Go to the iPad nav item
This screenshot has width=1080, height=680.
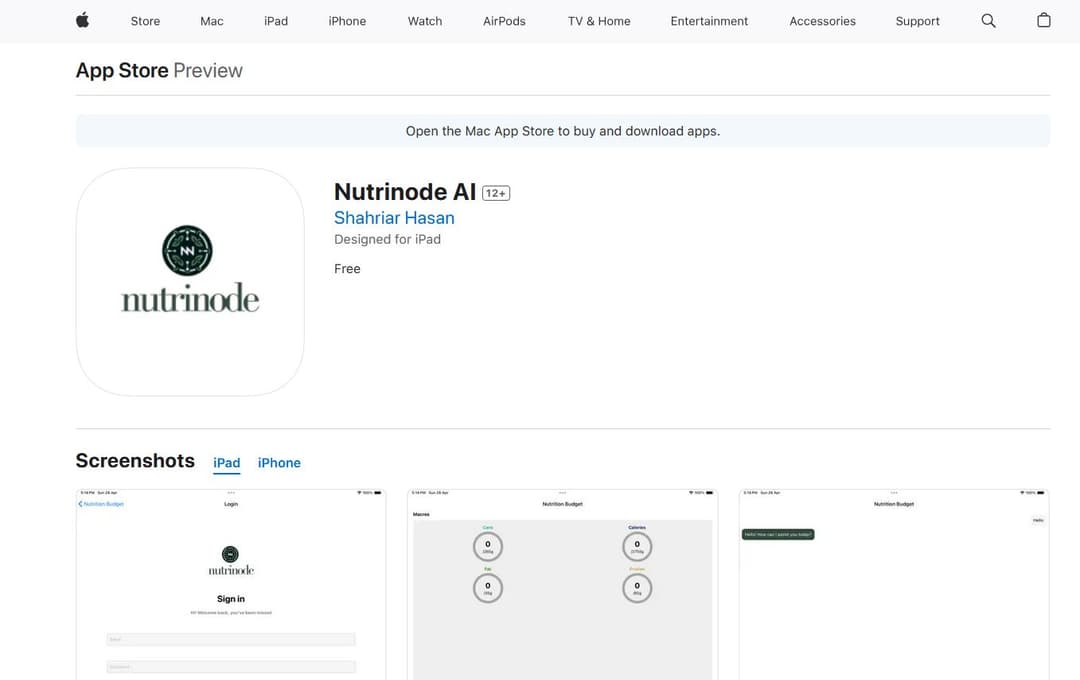[x=276, y=21]
